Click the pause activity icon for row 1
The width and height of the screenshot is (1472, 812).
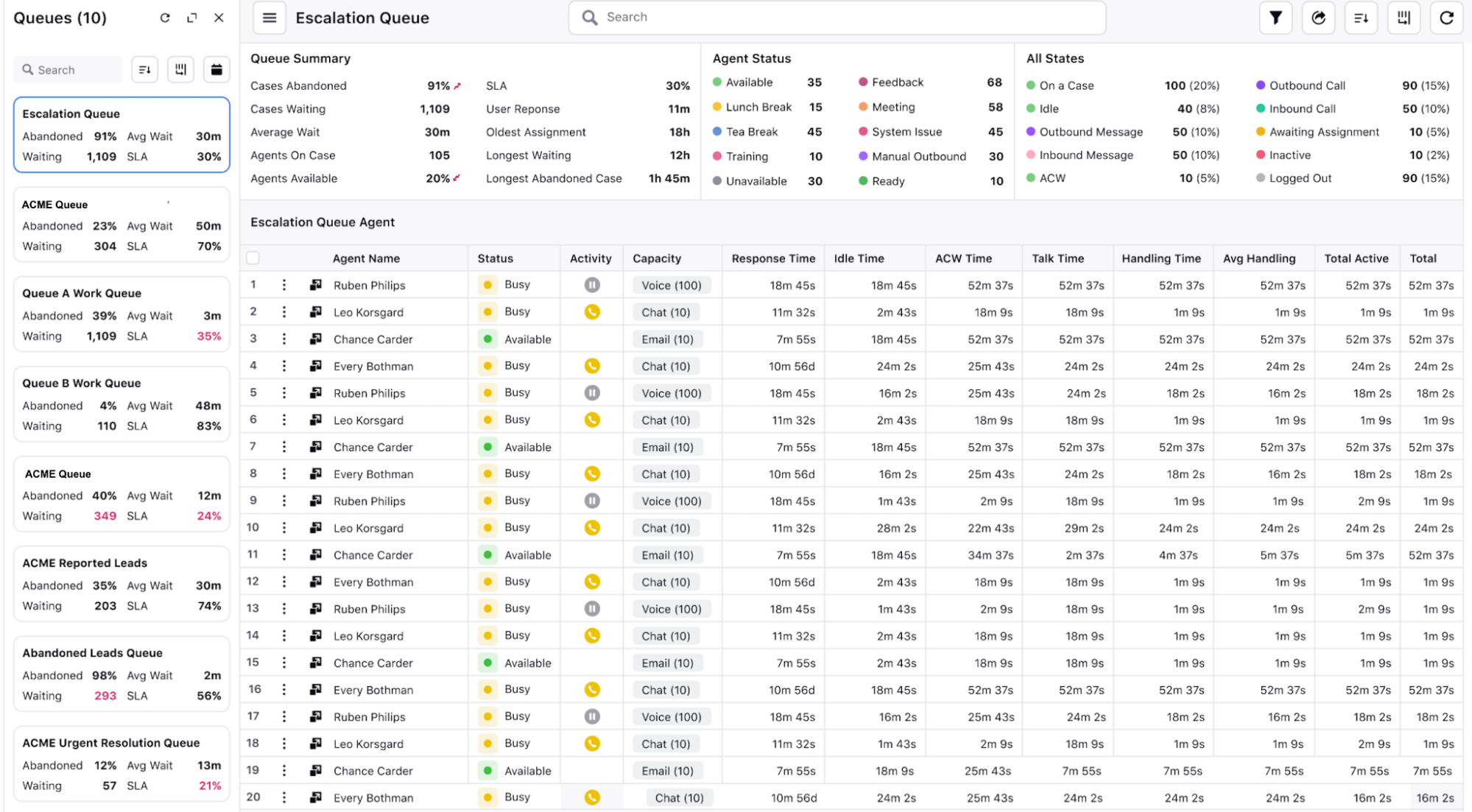click(592, 285)
